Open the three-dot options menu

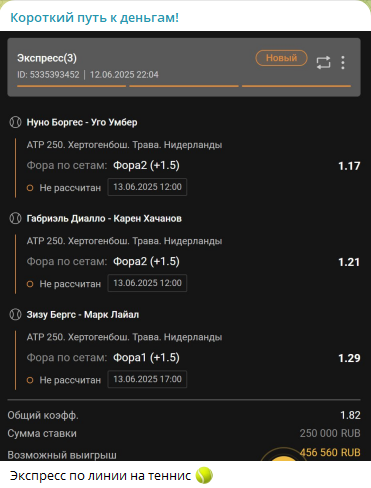pos(343,62)
